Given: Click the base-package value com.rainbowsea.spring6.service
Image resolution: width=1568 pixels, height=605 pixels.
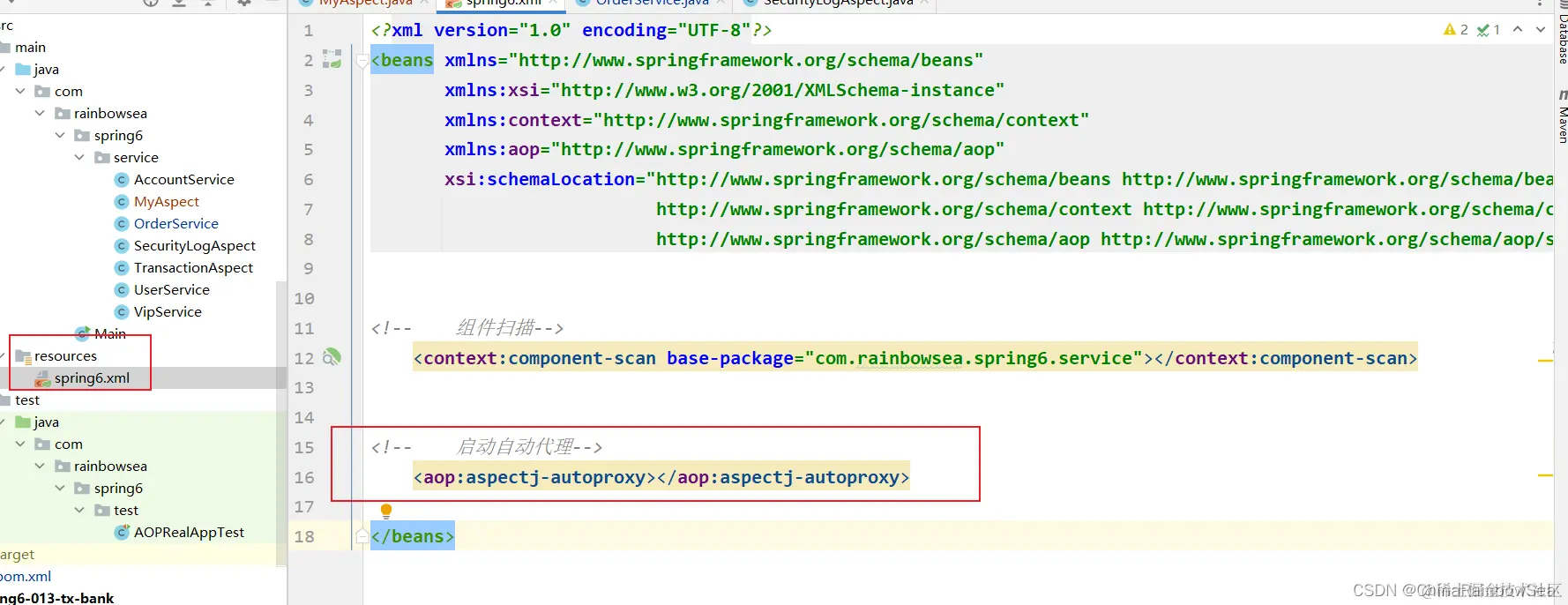Looking at the screenshot, I should (974, 358).
